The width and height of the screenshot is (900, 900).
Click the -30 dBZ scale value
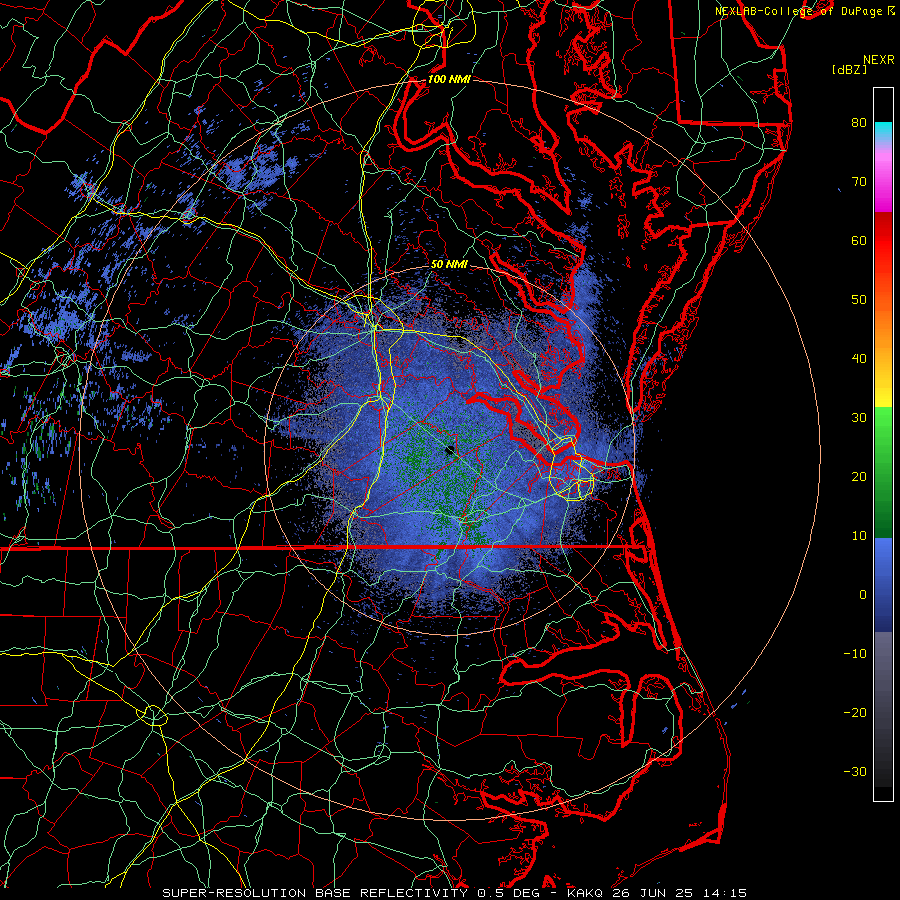coord(855,772)
